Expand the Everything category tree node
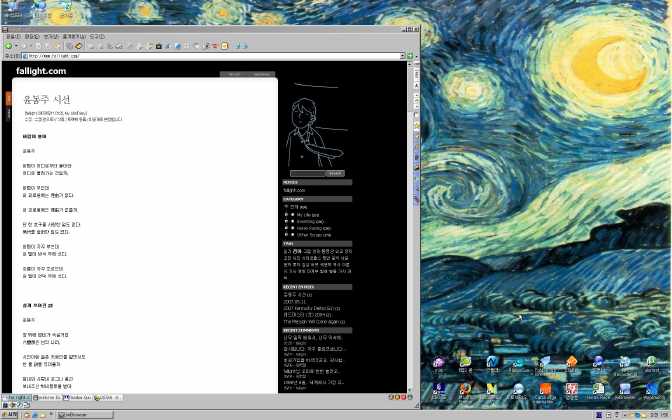Screen dimensions: 672x420 tap(286, 222)
